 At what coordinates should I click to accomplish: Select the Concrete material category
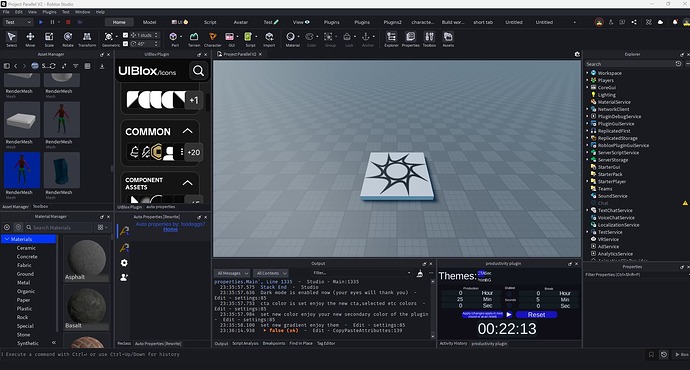click(27, 256)
